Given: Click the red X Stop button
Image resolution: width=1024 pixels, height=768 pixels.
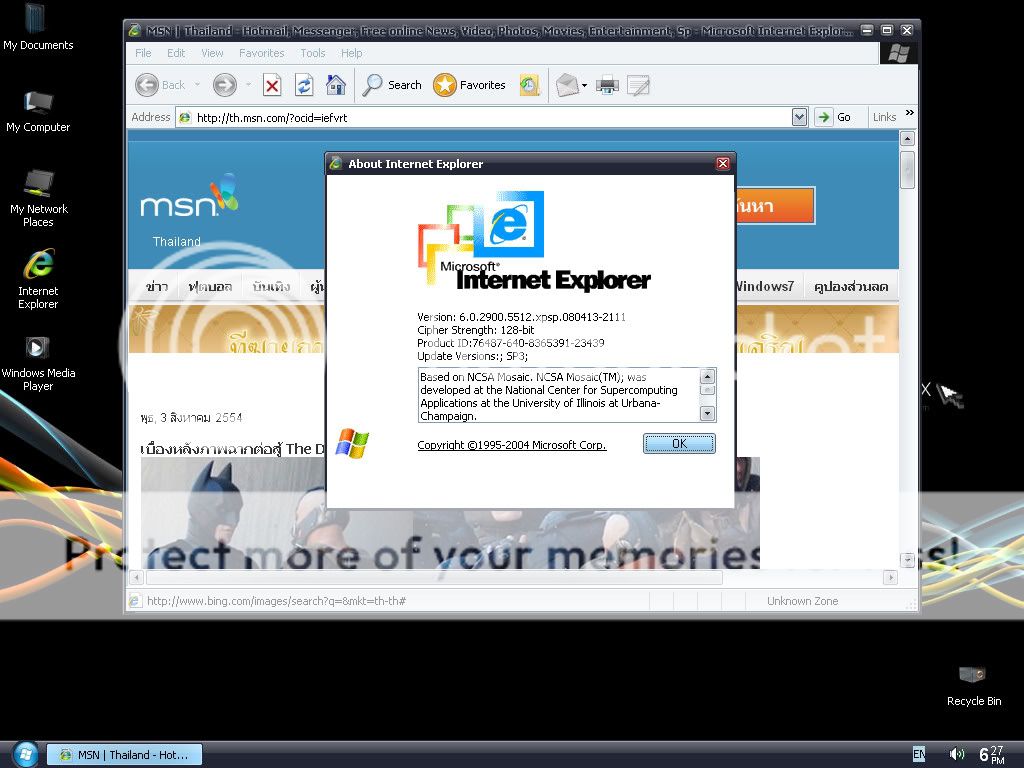Looking at the screenshot, I should [x=272, y=85].
